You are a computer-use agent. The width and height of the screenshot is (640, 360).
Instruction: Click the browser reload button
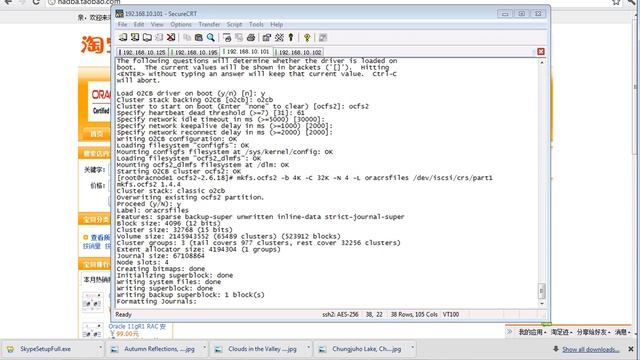click(36, 2)
